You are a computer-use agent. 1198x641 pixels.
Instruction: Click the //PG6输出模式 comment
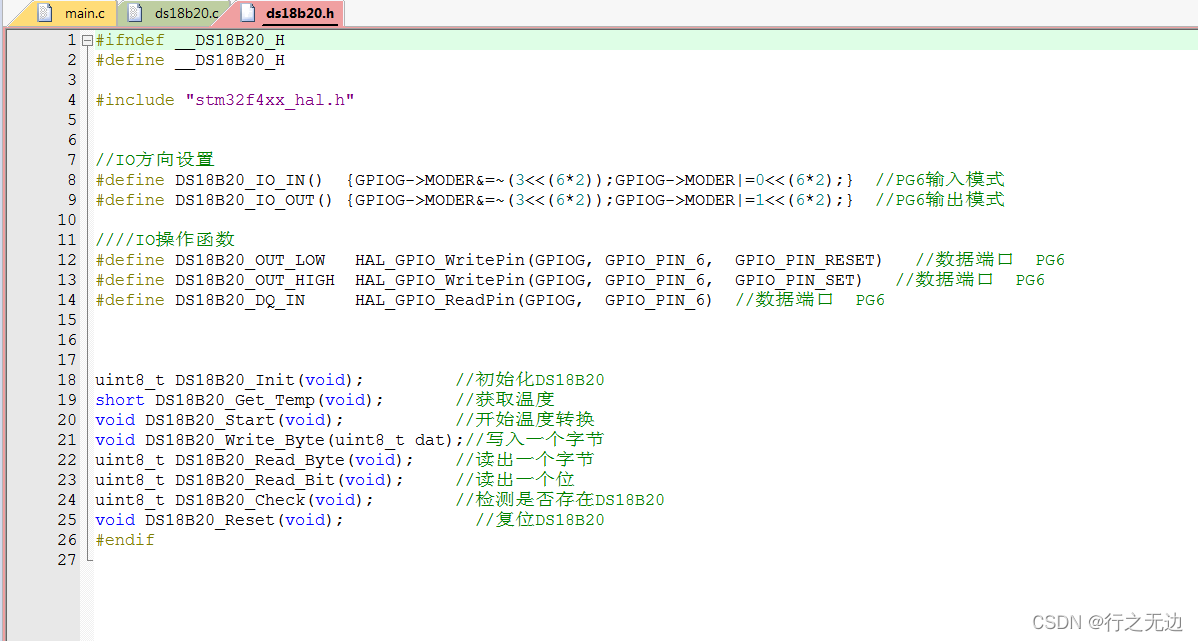[940, 199]
